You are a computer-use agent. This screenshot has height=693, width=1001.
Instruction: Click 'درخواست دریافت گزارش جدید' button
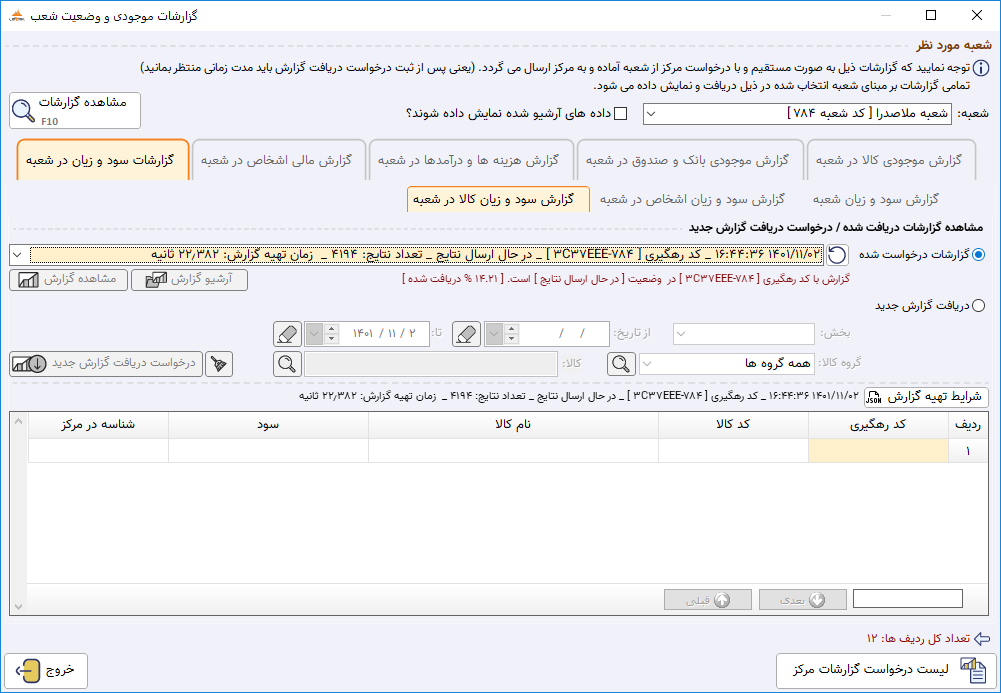click(x=106, y=364)
